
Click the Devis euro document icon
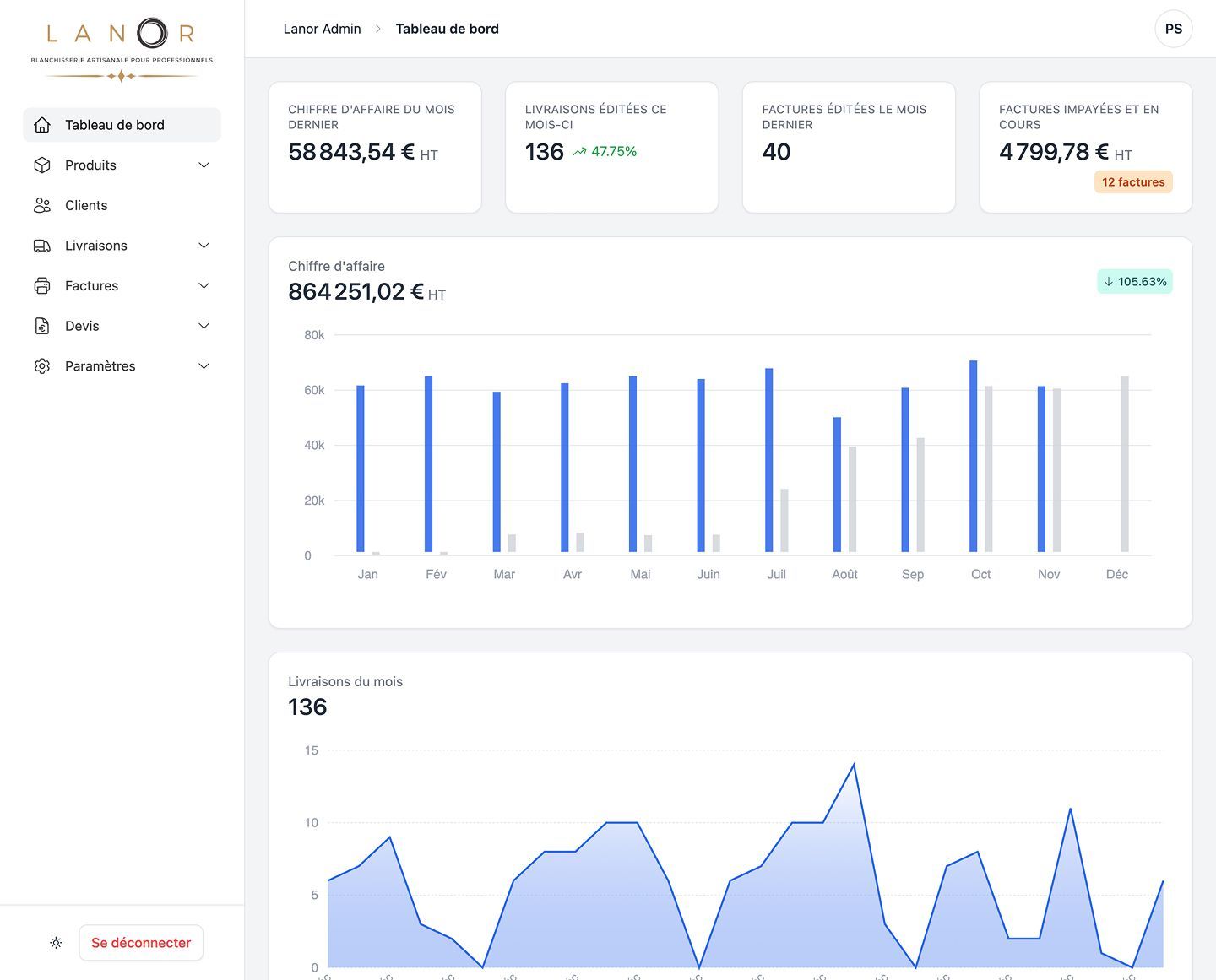[x=42, y=326]
